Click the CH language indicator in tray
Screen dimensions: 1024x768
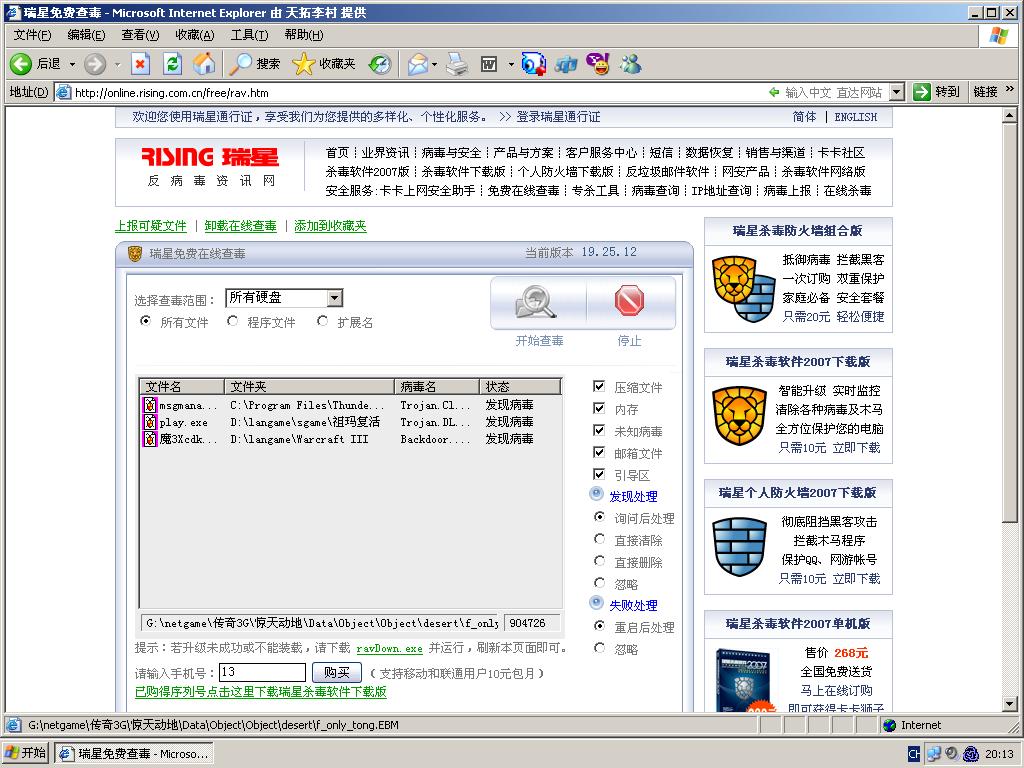coord(914,754)
